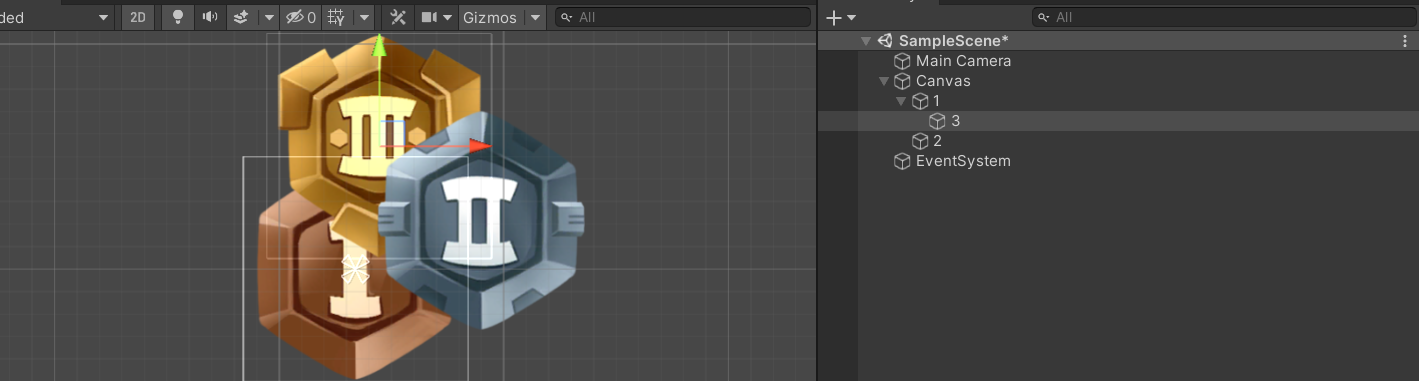Click the search magnifier icon in Scene search
The width and height of the screenshot is (1419, 381).
tap(567, 17)
